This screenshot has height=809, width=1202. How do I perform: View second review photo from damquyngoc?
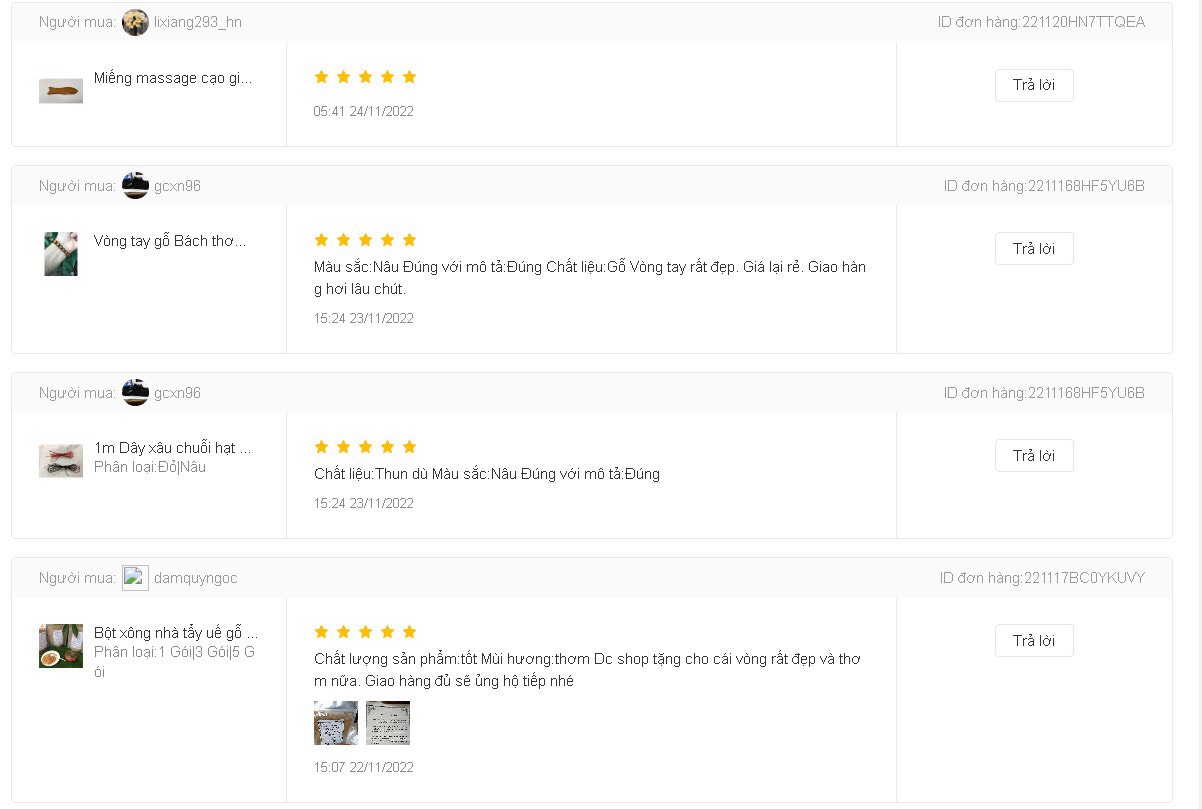[x=388, y=723]
